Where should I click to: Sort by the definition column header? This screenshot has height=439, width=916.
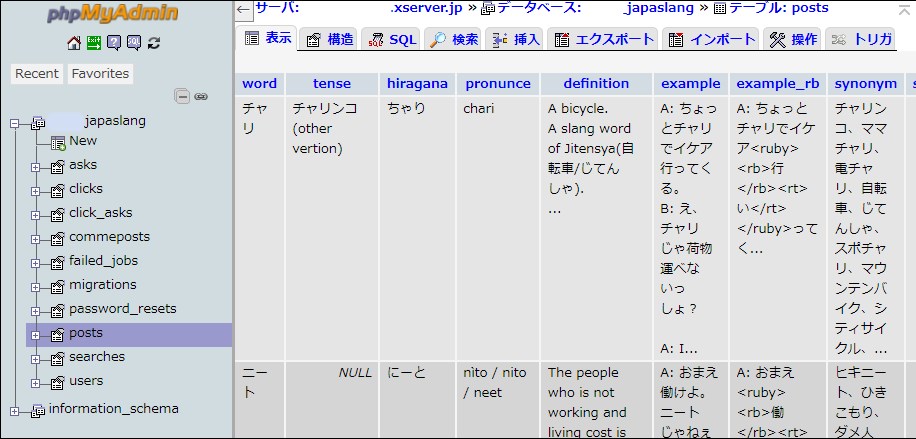pyautogui.click(x=596, y=83)
